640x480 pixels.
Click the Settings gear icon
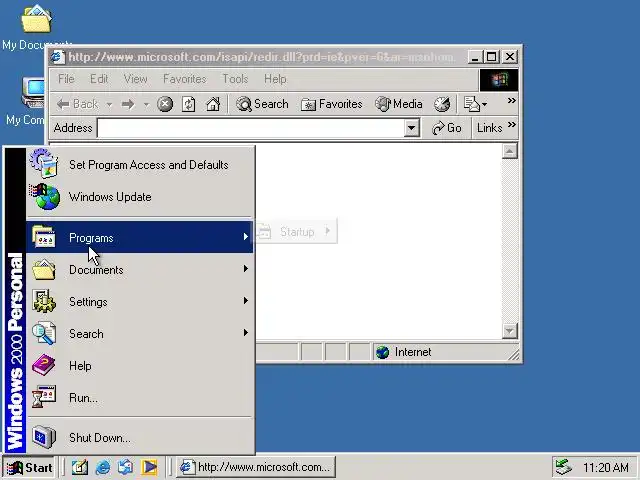point(44,301)
